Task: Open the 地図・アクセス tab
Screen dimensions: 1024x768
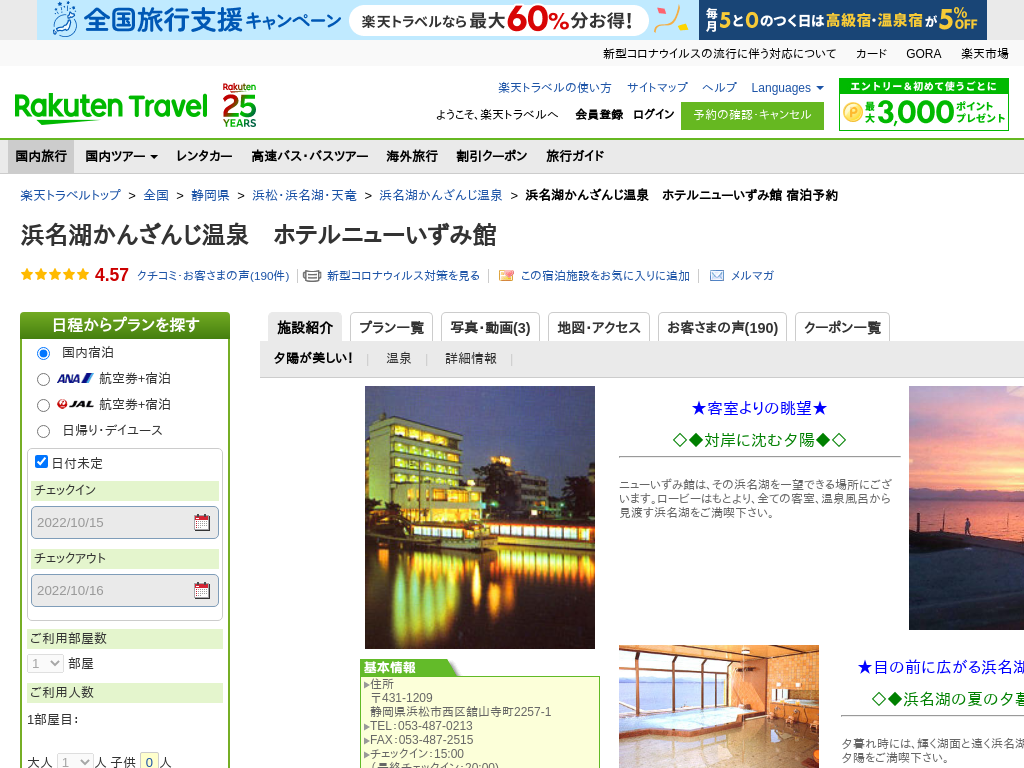Action: pyautogui.click(x=598, y=328)
